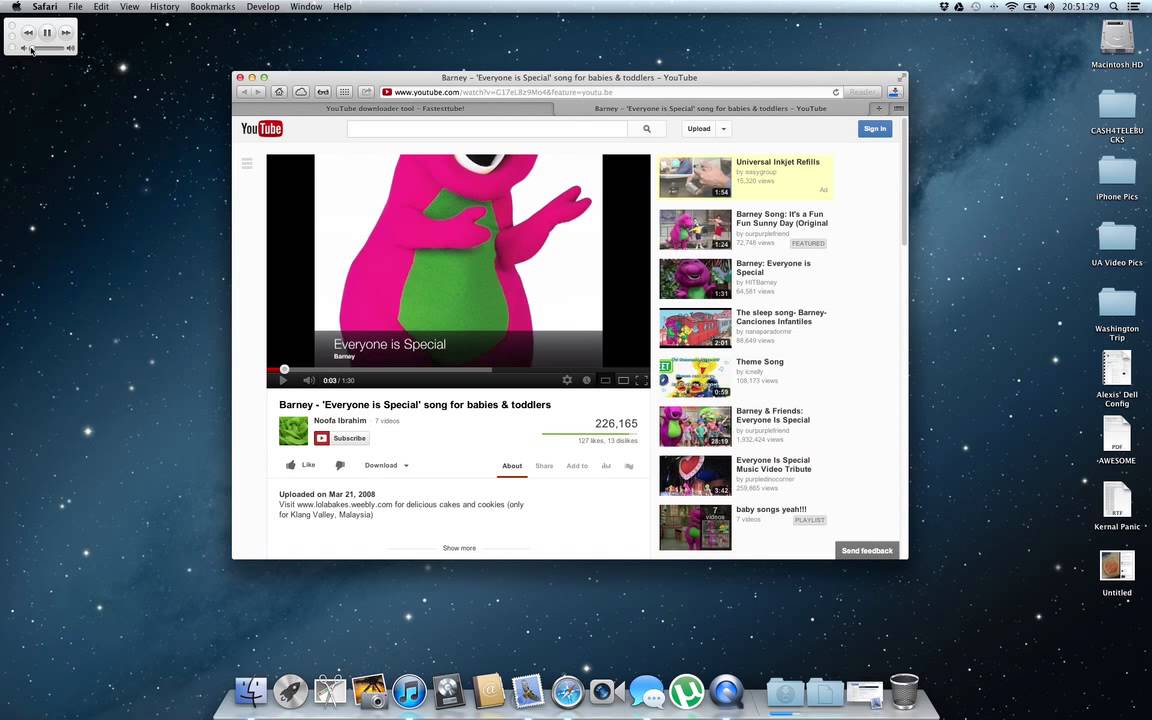Enter fullscreen in the video player
Screen dimensions: 1152x720
point(641,380)
